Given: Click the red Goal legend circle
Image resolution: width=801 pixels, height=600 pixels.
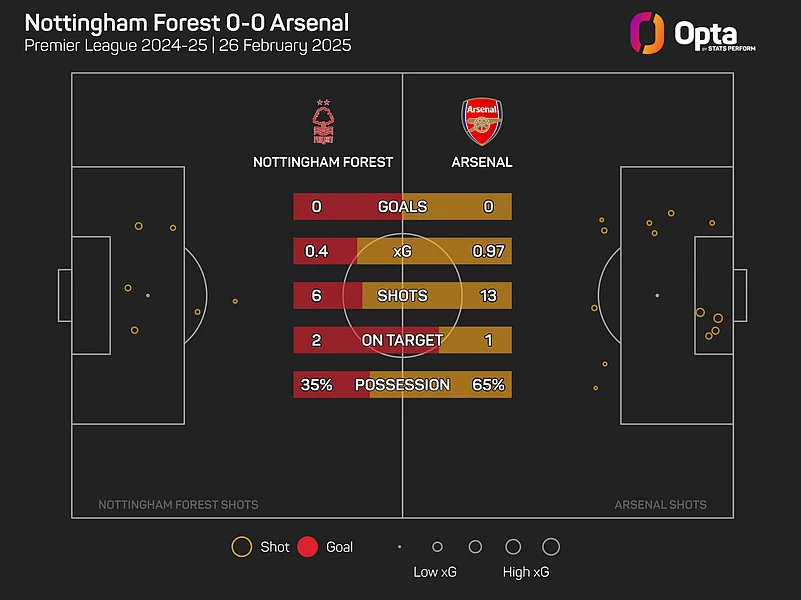Looking at the screenshot, I should coord(308,547).
